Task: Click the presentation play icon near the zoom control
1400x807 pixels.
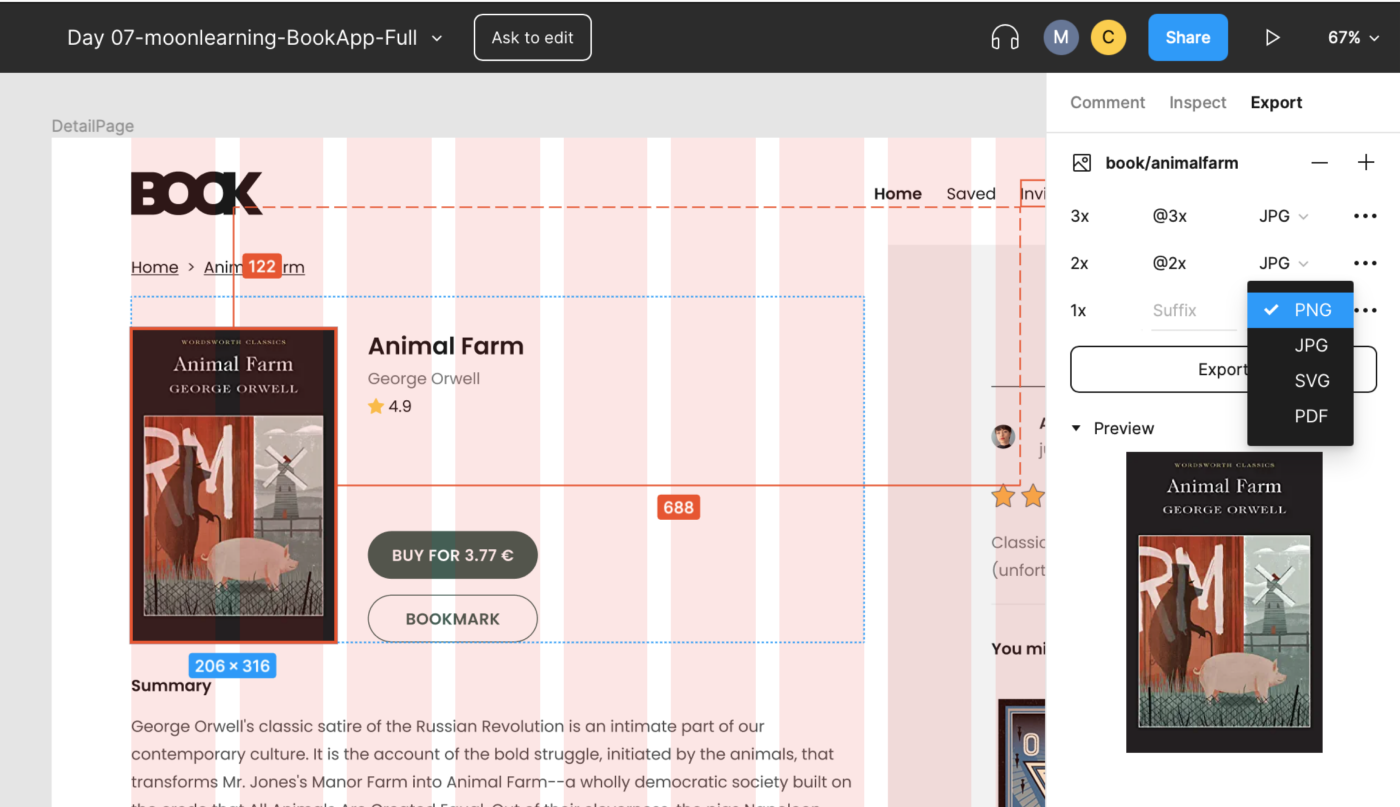Action: pos(1272,36)
